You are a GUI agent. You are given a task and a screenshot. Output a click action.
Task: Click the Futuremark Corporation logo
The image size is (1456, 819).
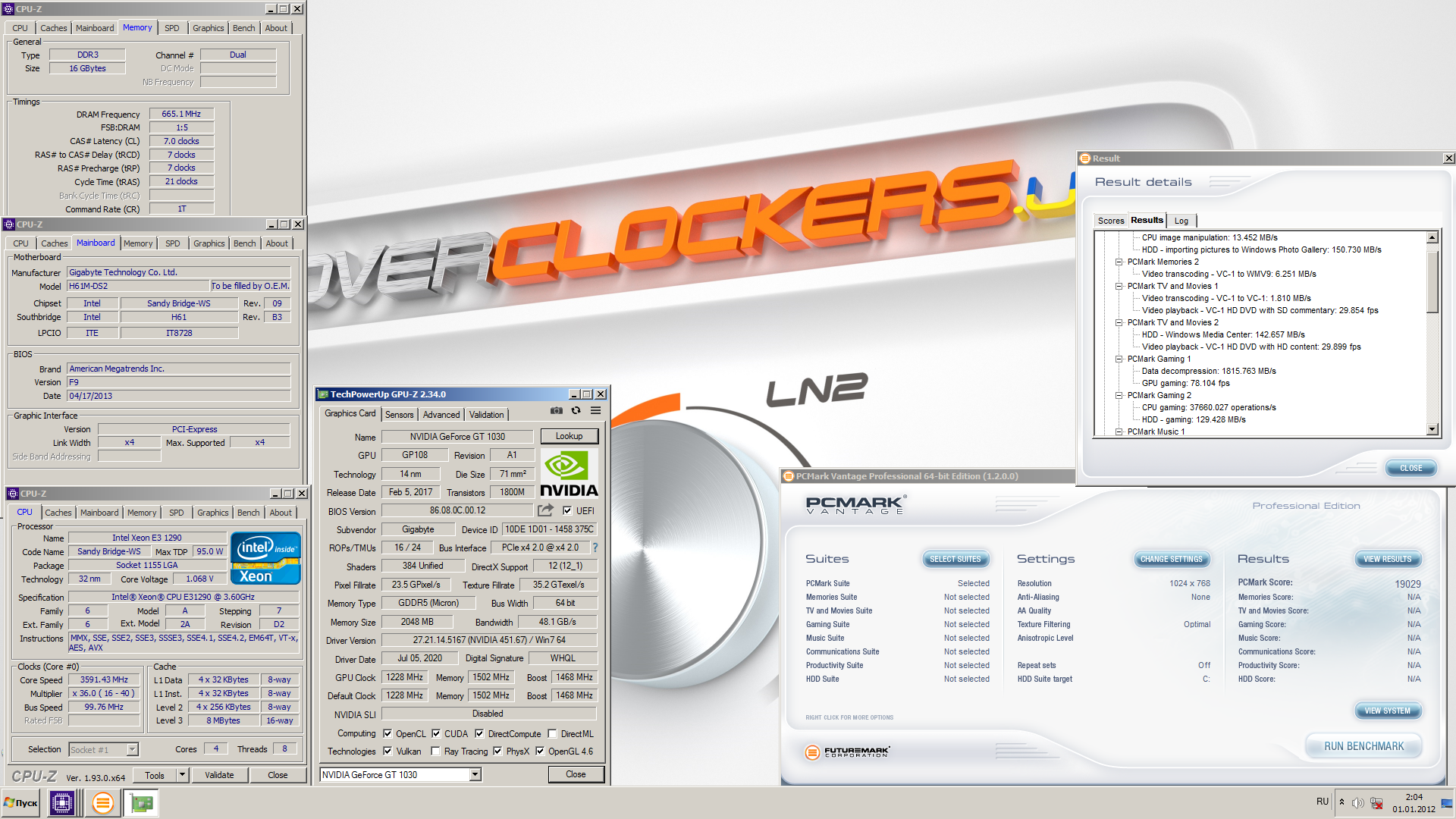tap(847, 752)
